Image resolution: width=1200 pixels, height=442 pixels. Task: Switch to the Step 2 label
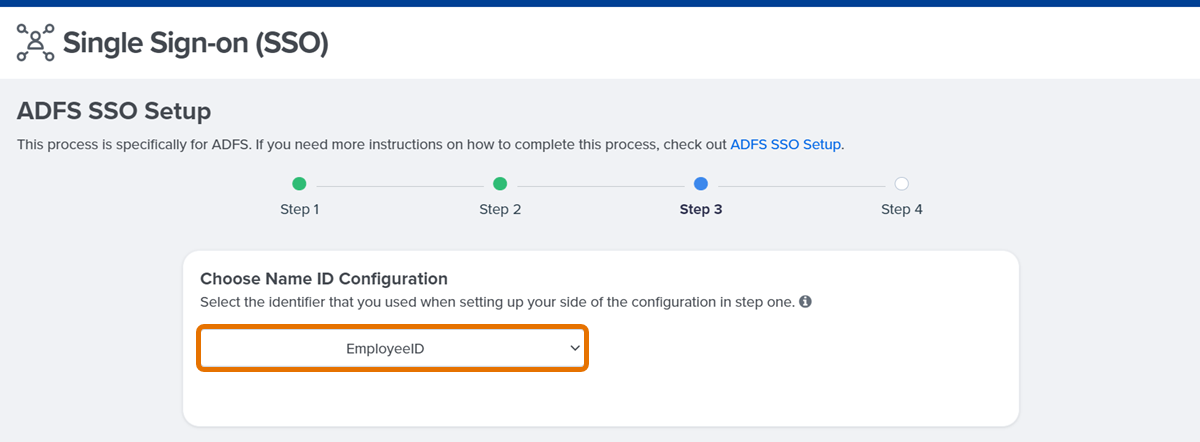coord(500,210)
